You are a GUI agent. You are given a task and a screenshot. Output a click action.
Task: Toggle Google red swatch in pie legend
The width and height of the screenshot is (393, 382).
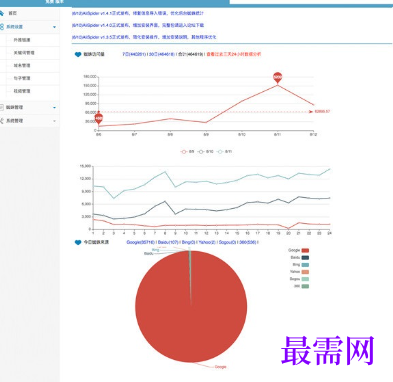(x=305, y=250)
